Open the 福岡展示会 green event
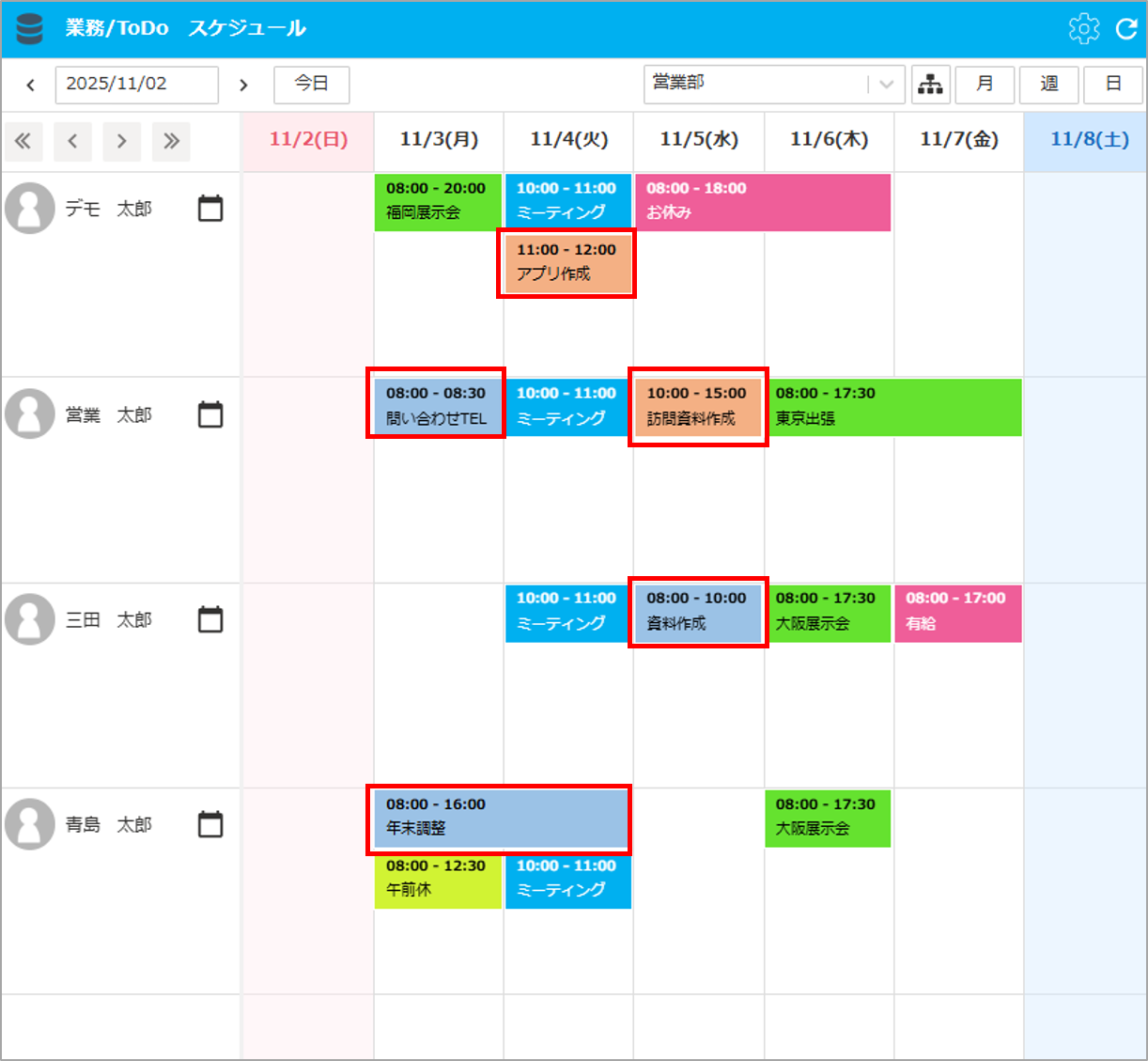1148x1061 pixels. coord(438,201)
